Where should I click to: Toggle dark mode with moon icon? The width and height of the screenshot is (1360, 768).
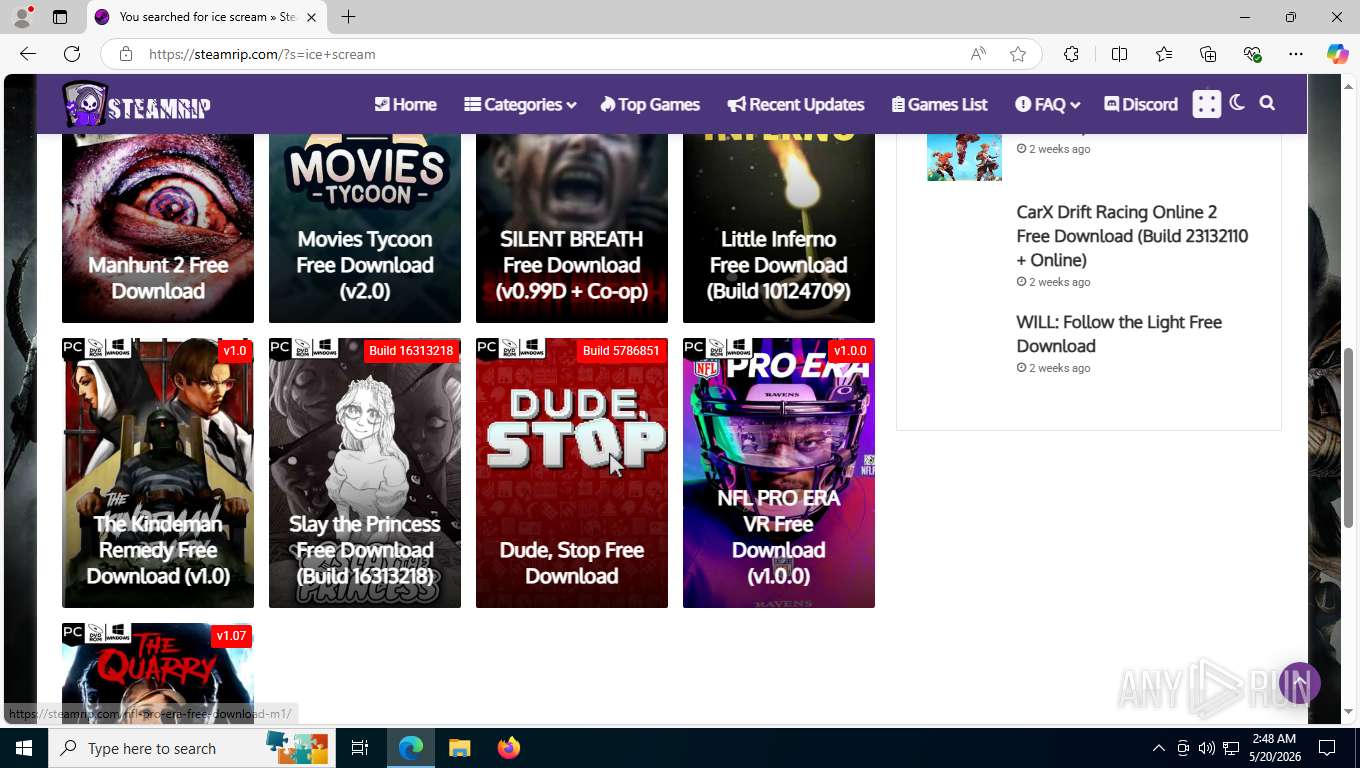pyautogui.click(x=1237, y=103)
